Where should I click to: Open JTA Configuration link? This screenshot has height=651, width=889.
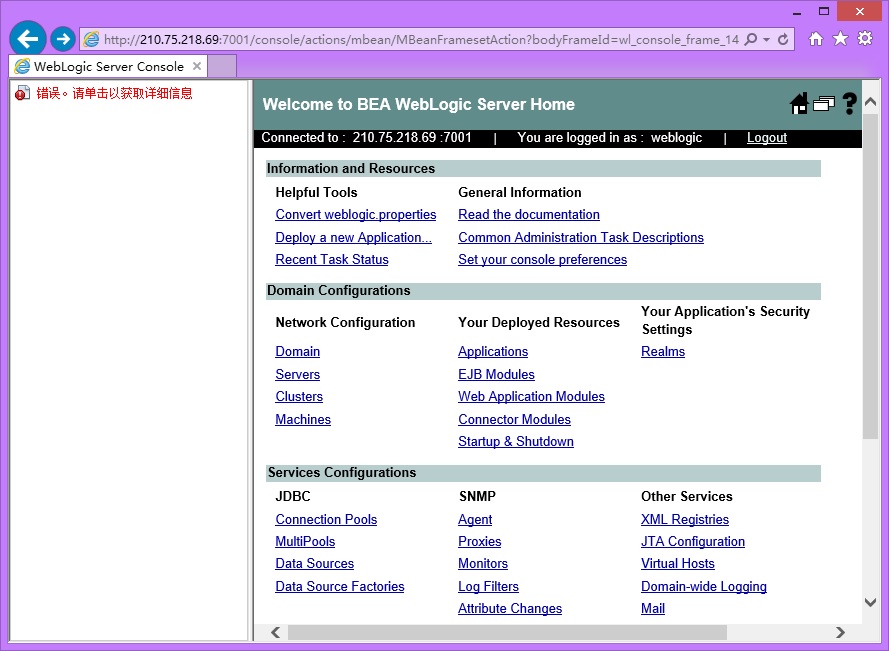click(x=693, y=542)
